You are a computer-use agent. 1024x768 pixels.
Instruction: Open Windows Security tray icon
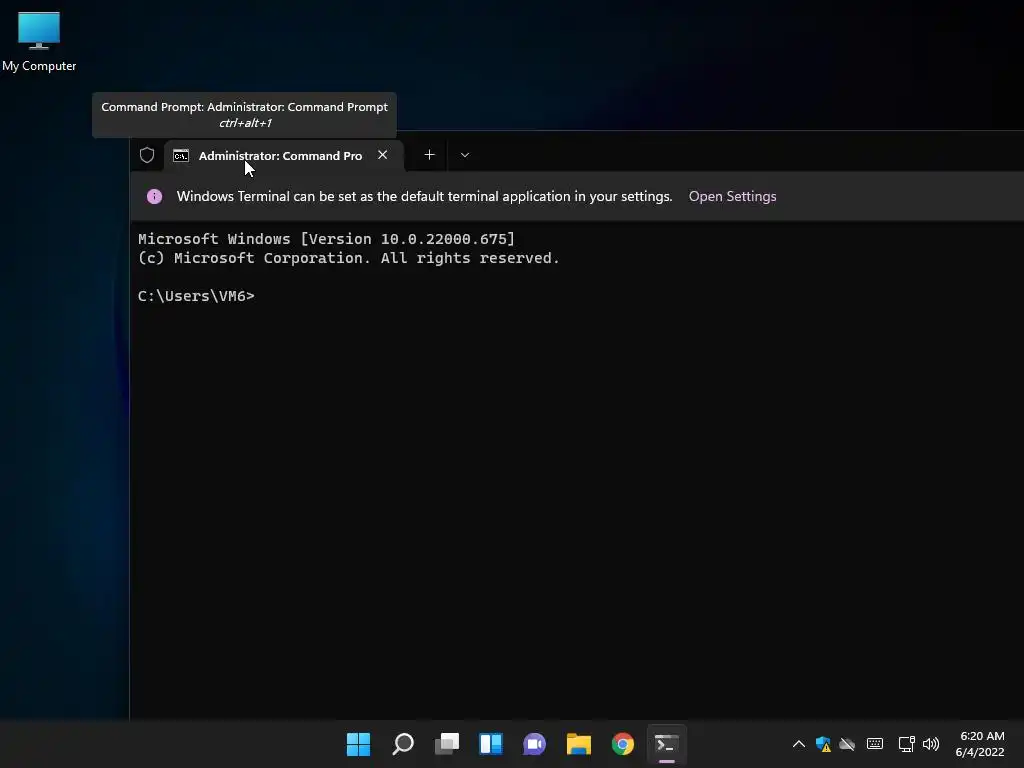click(823, 744)
